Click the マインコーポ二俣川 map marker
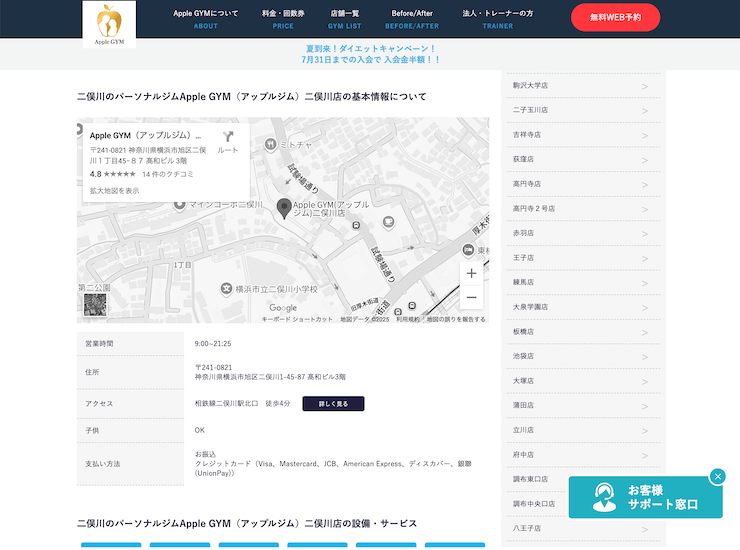This screenshot has height=550, width=740. click(179, 205)
